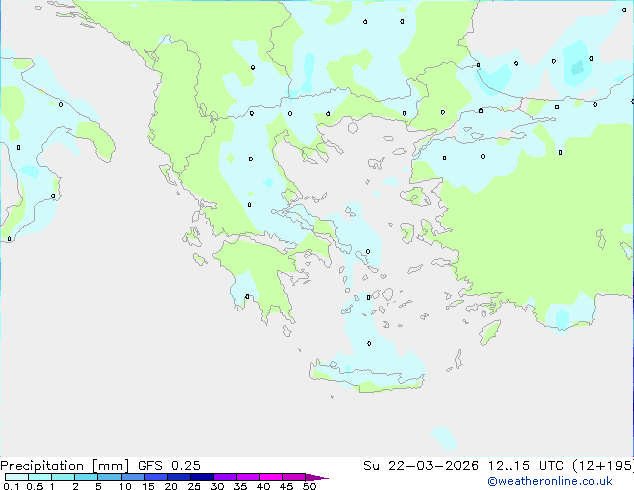Click the 'Precipitation [mm]' title text
This screenshot has height=490, width=634.
[x=64, y=466]
